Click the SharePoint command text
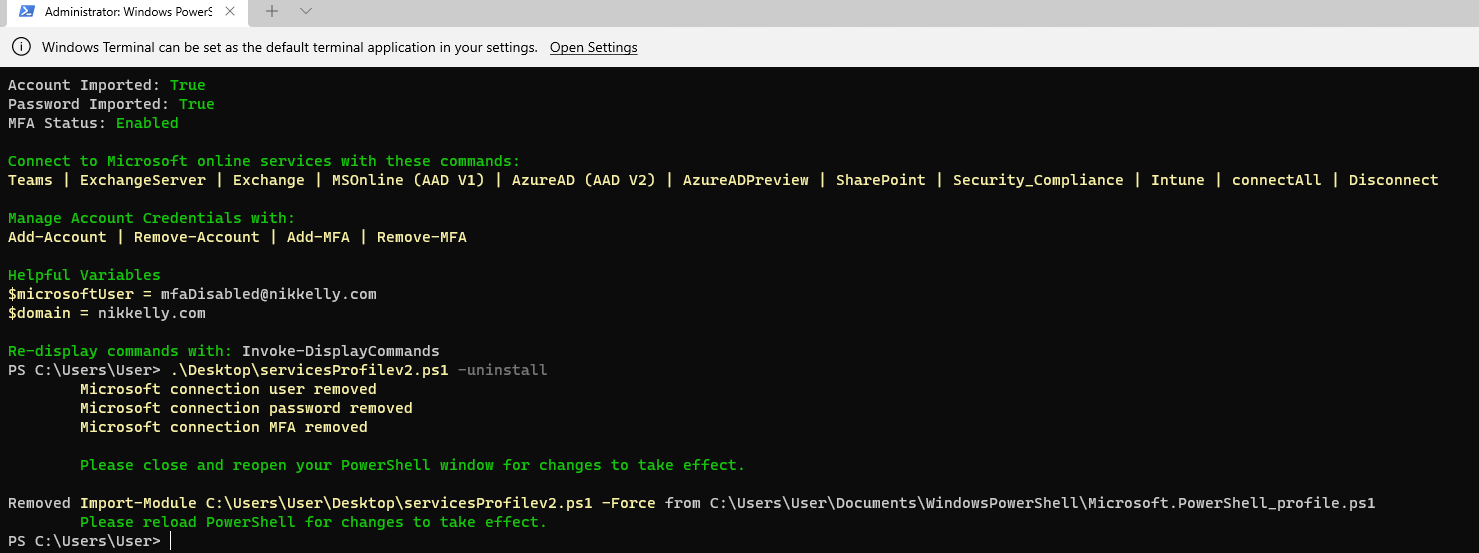Image resolution: width=1479 pixels, height=553 pixels. tap(881, 180)
